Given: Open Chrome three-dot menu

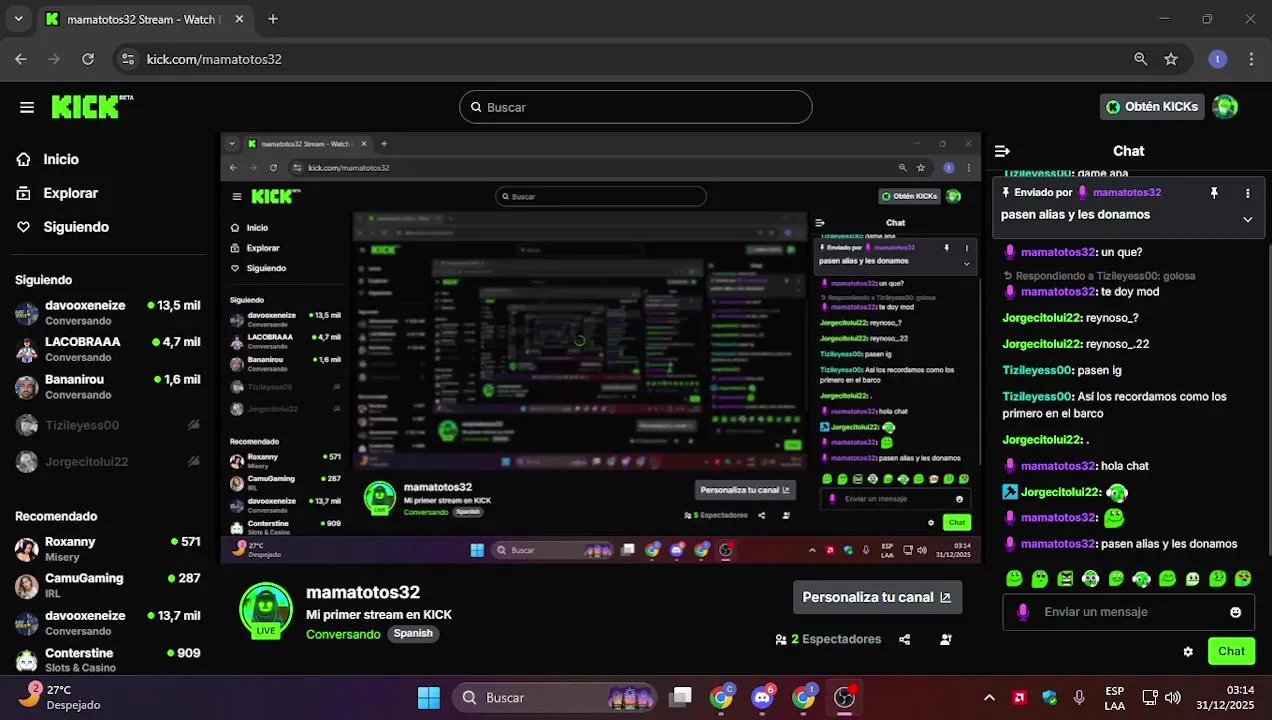Looking at the screenshot, I should point(1251,59).
